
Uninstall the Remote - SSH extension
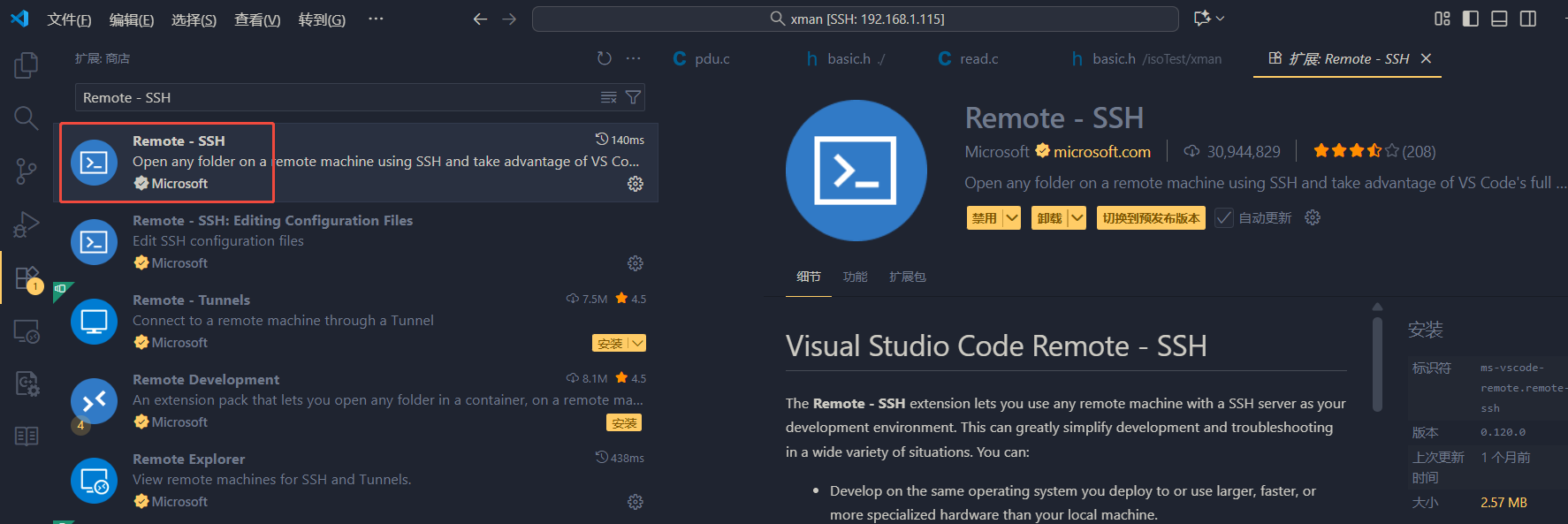tap(1049, 218)
